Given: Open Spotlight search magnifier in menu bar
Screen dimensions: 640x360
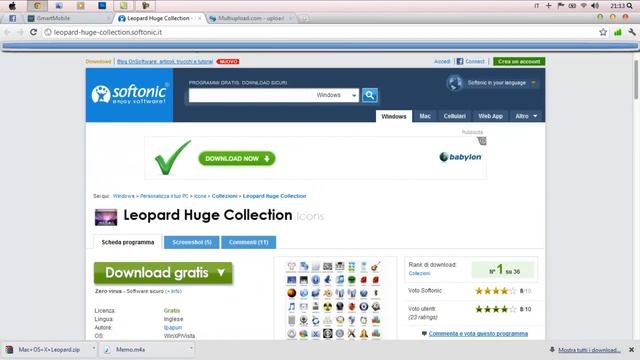Looking at the screenshot, I should coord(630,6).
